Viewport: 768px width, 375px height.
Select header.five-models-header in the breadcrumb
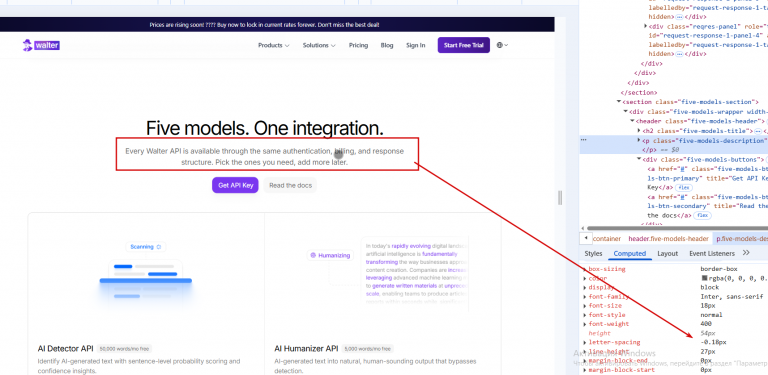(668, 238)
